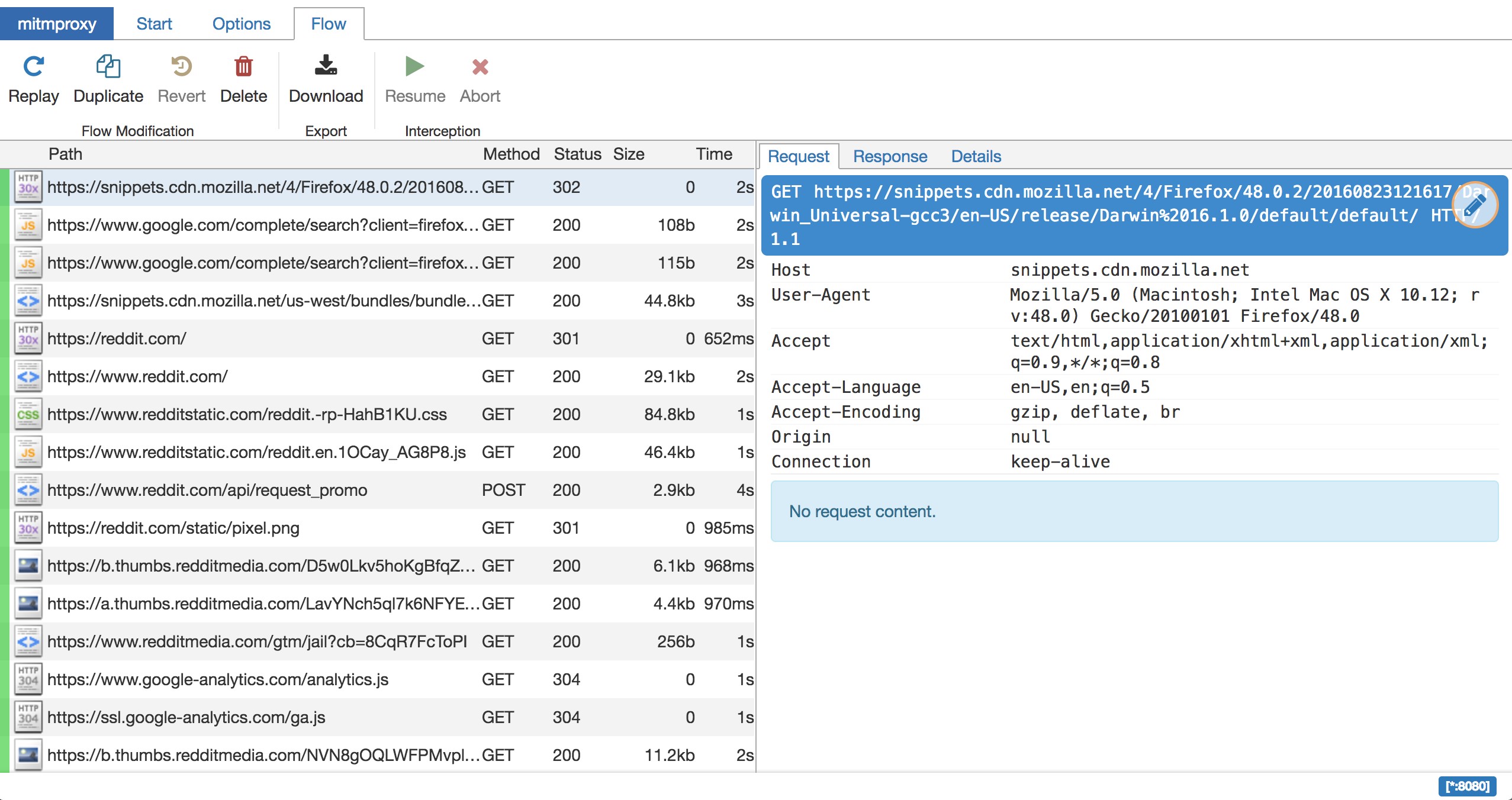Sort flows by Path column header

coord(65,154)
